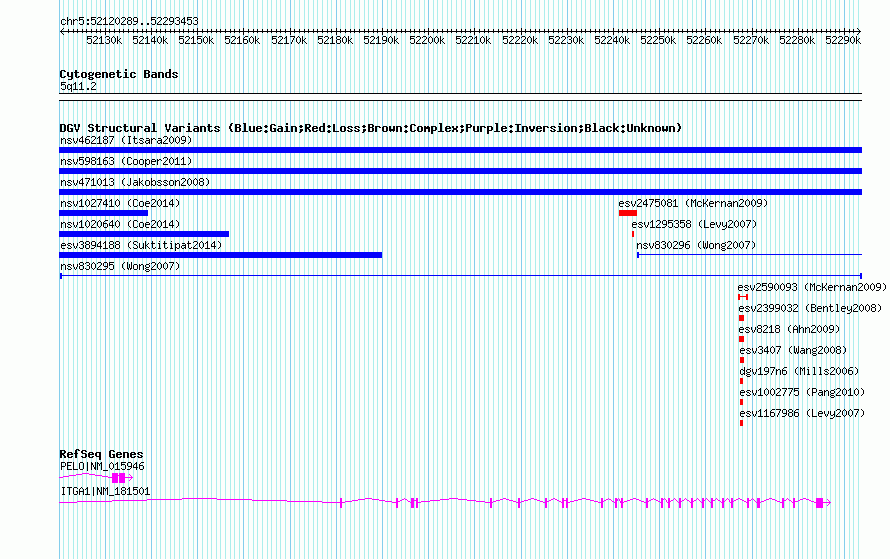Open variant esv2590093 (McKernan2009) label
This screenshot has height=559, width=890.
(x=812, y=287)
